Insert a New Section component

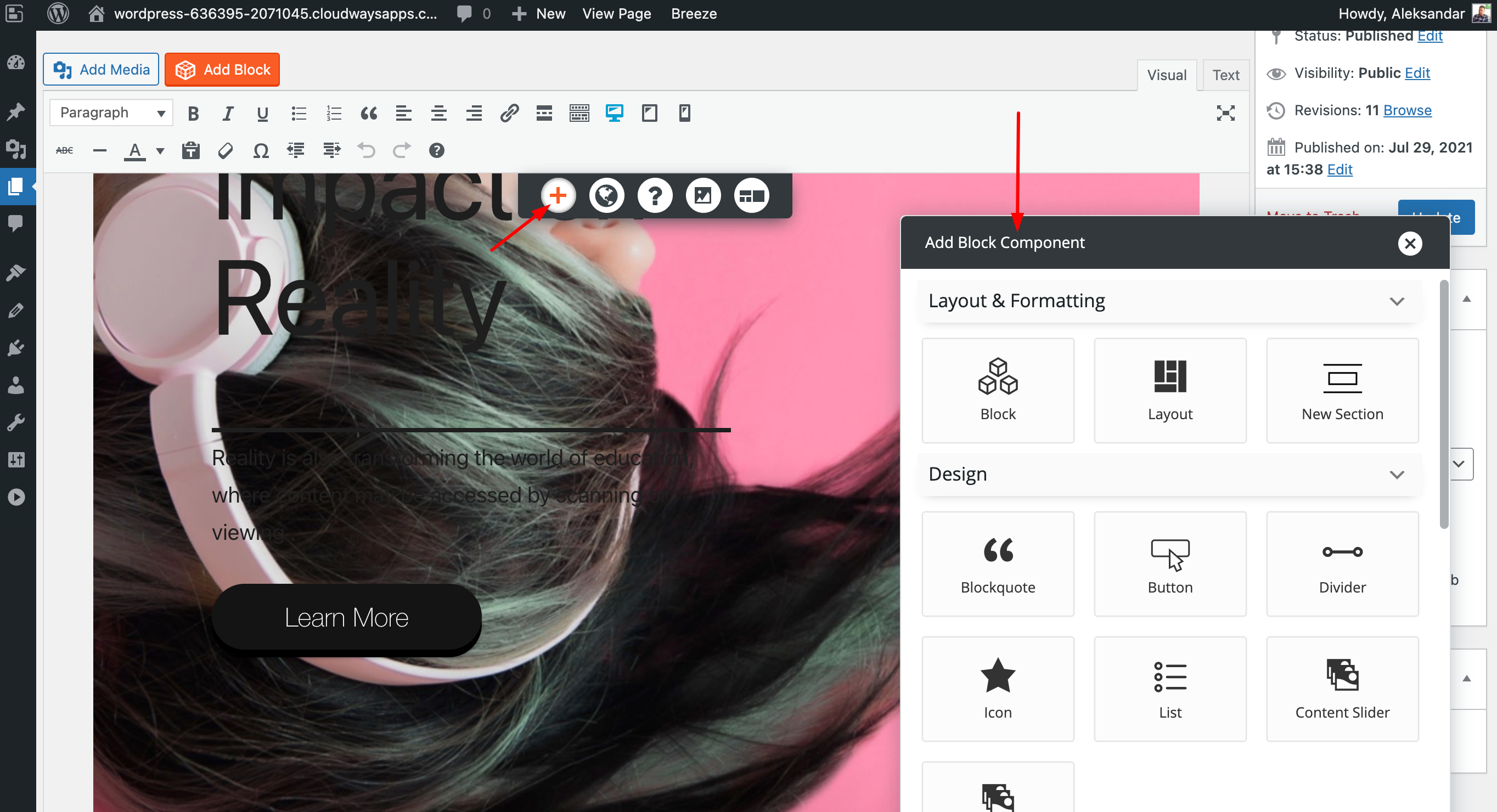pyautogui.click(x=1342, y=390)
